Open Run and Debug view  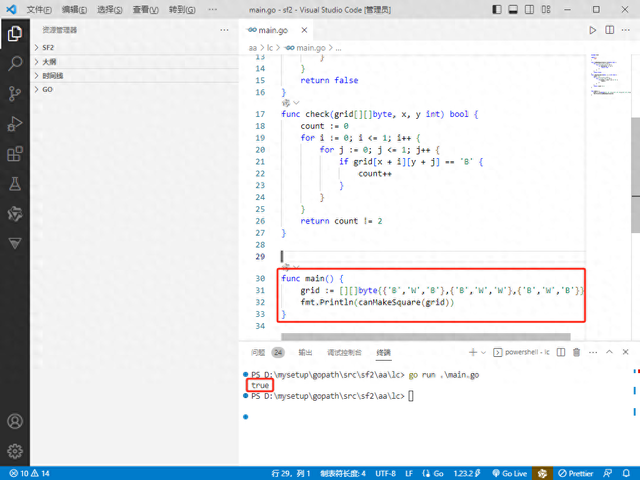(x=15, y=124)
